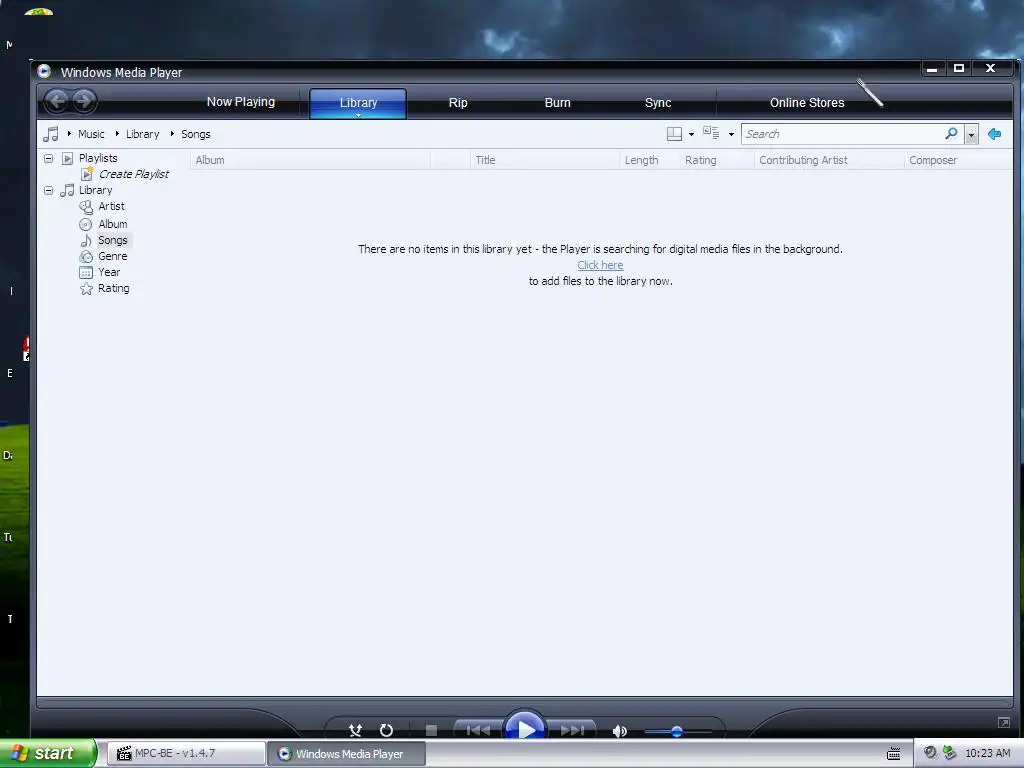Screen dimensions: 1024x768
Task: Click the music note category icon
Action: pyautogui.click(x=51, y=134)
